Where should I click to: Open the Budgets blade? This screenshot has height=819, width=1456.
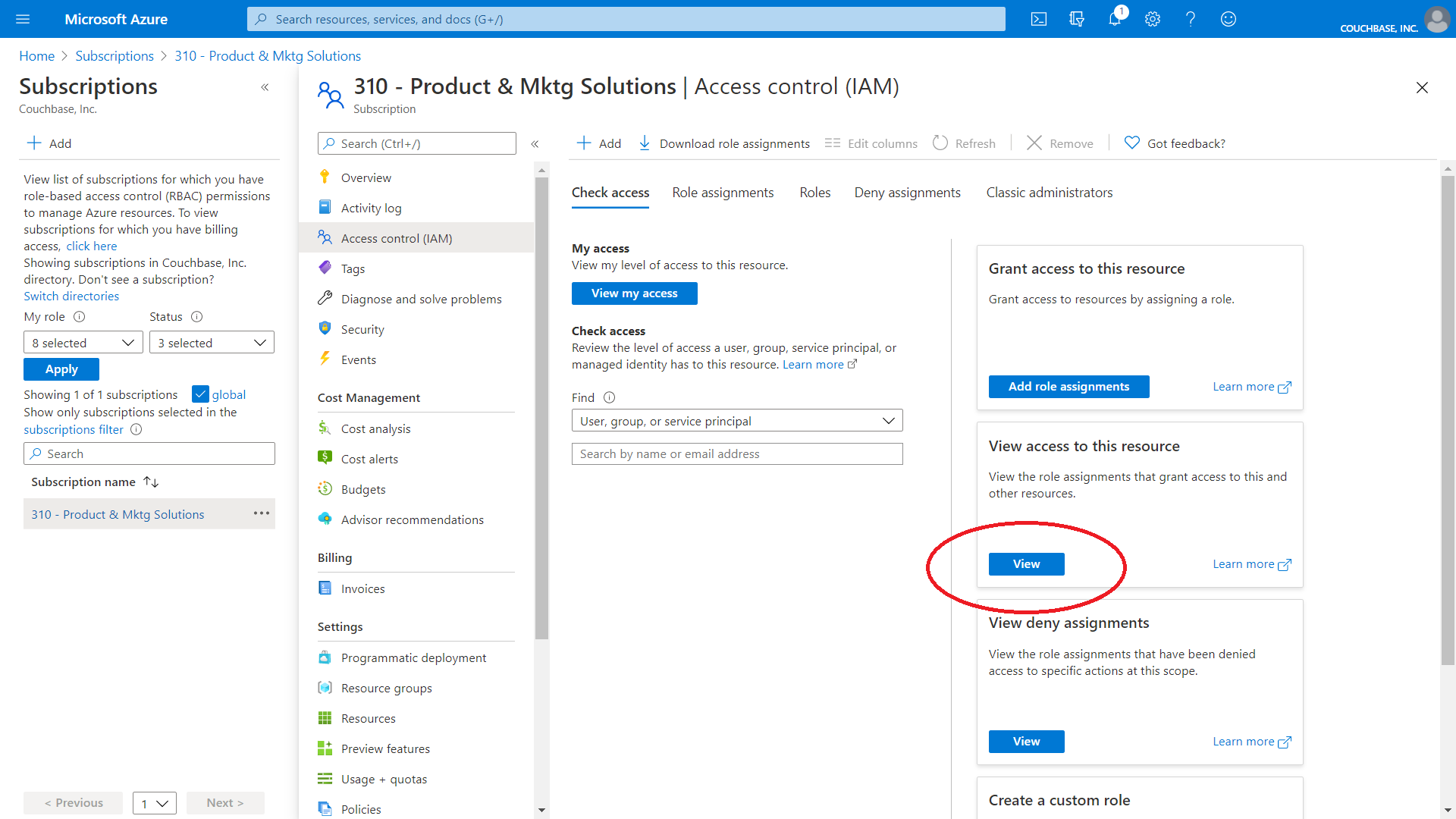pos(362,488)
